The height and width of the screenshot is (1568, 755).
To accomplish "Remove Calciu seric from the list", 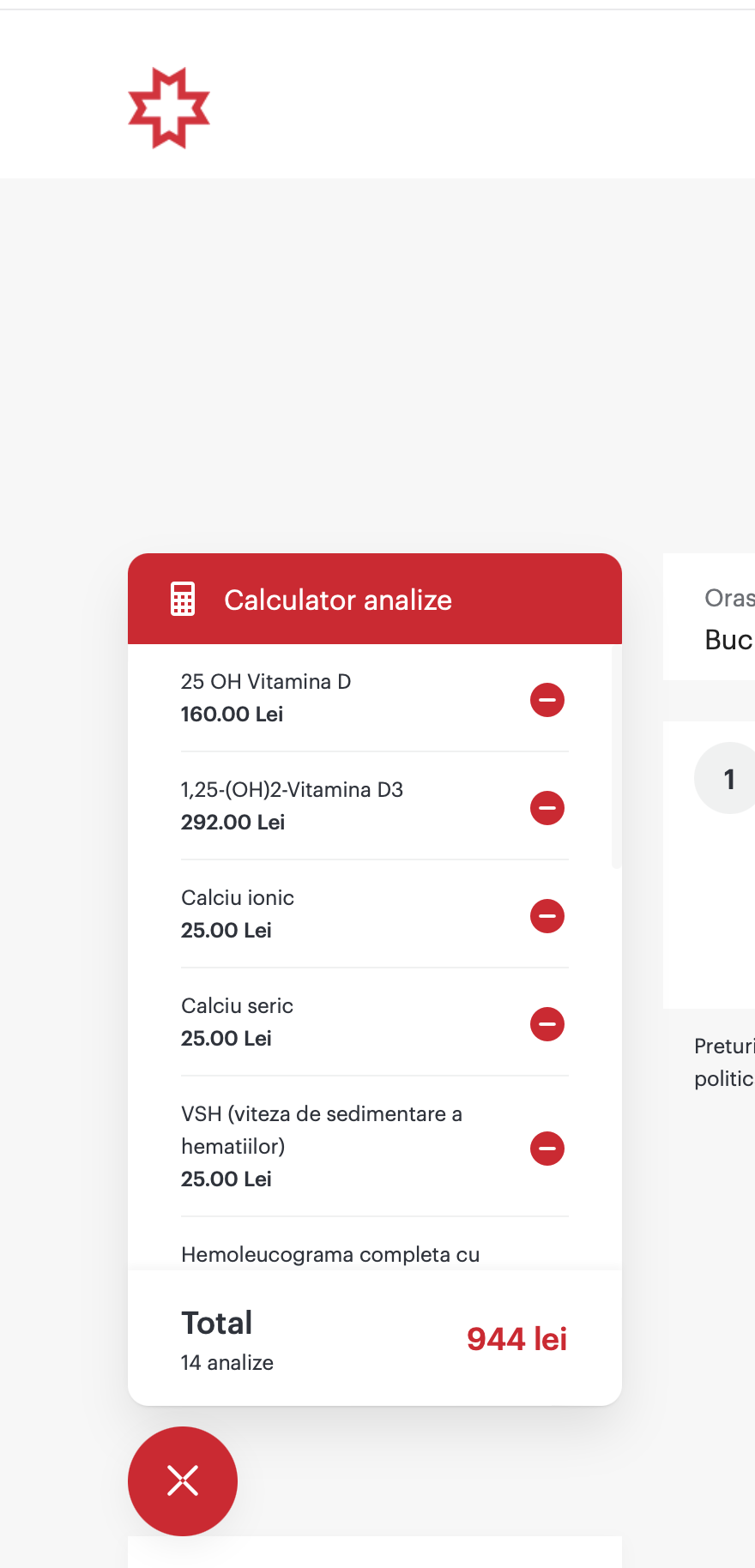I will pos(547,1024).
